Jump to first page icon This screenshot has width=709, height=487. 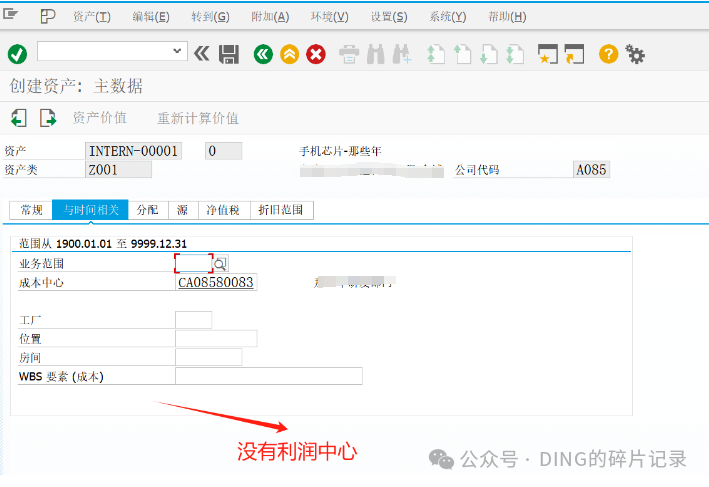[436, 54]
